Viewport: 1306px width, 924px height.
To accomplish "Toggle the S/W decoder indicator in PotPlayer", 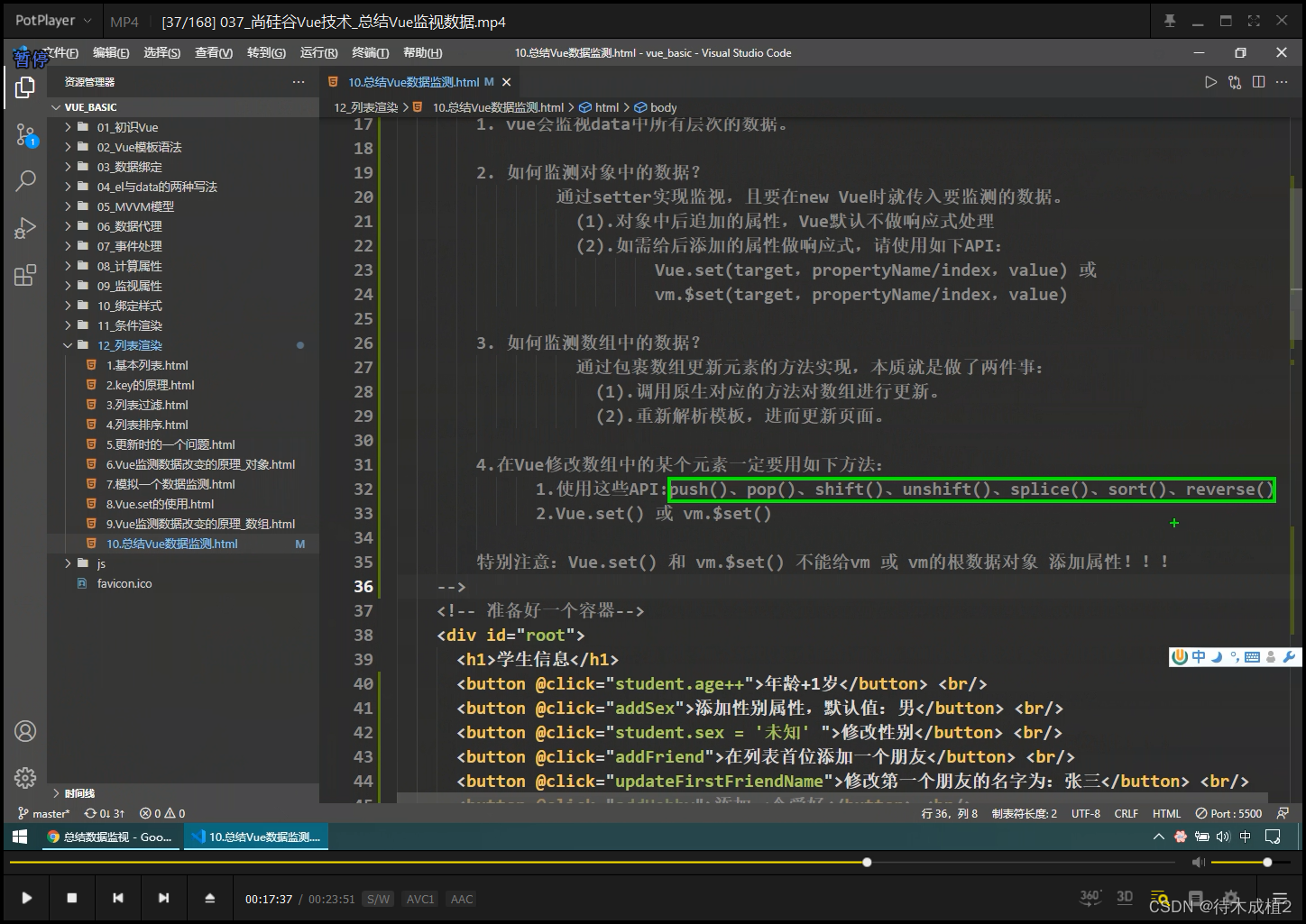I will click(x=378, y=899).
